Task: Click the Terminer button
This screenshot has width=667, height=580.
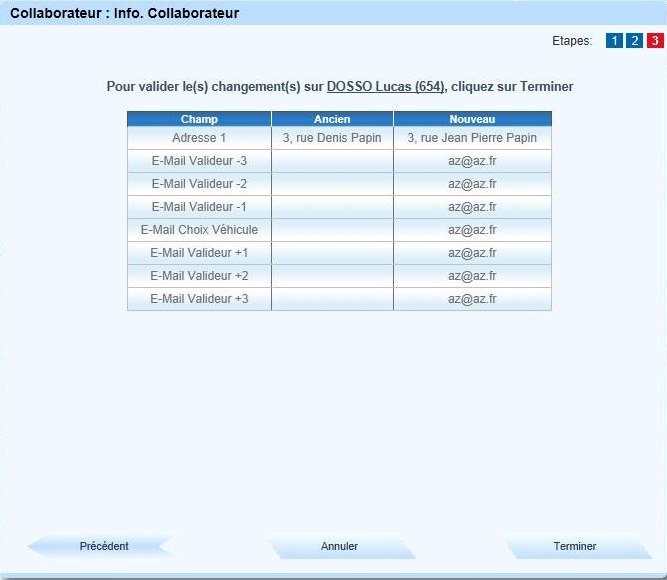Action: 575,546
